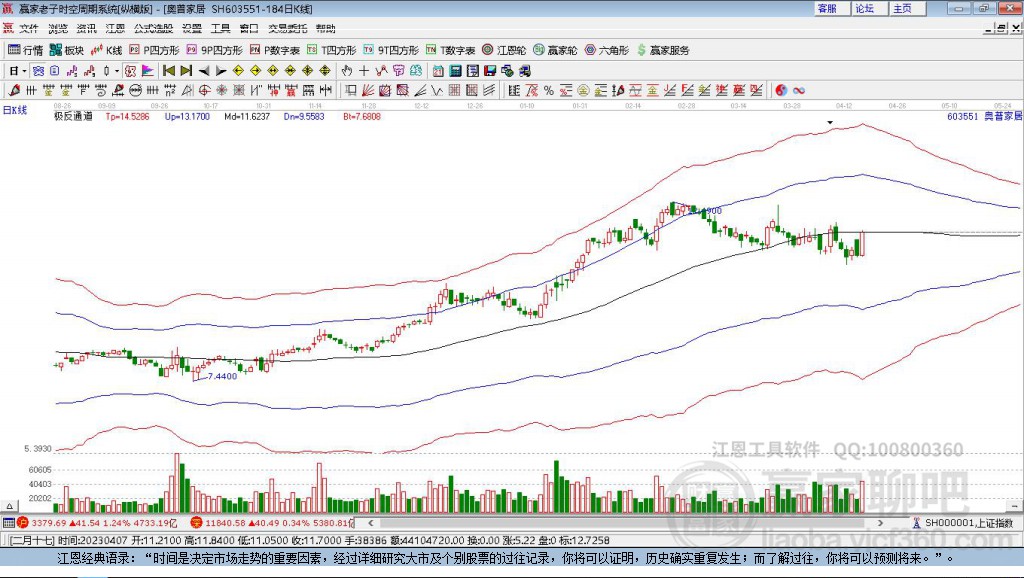The width and height of the screenshot is (1024, 578).
Task: Click the yin-yang taiji icon
Action: 781,91
